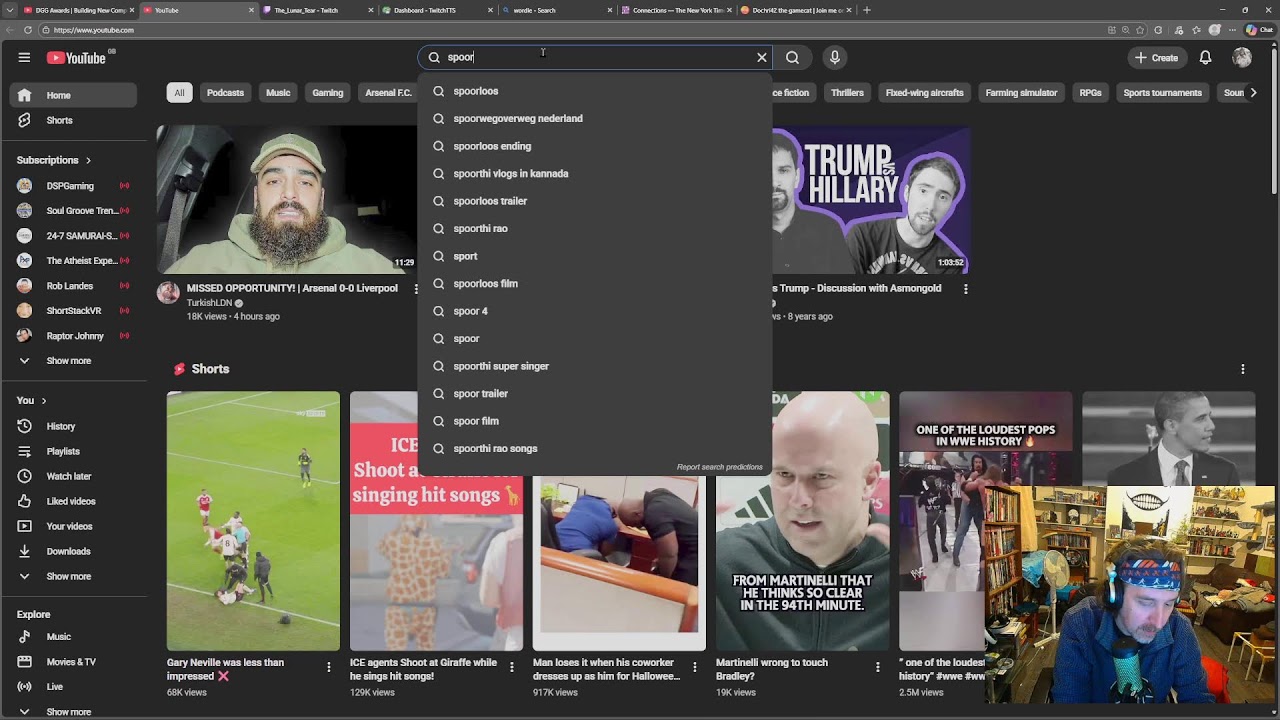Reload the page with the refresh button

point(27,30)
